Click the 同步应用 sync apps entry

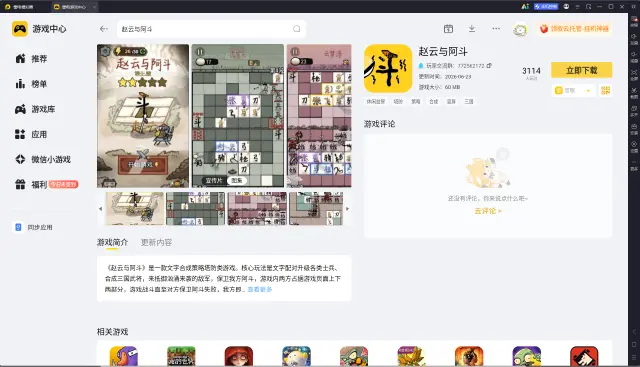[34, 227]
